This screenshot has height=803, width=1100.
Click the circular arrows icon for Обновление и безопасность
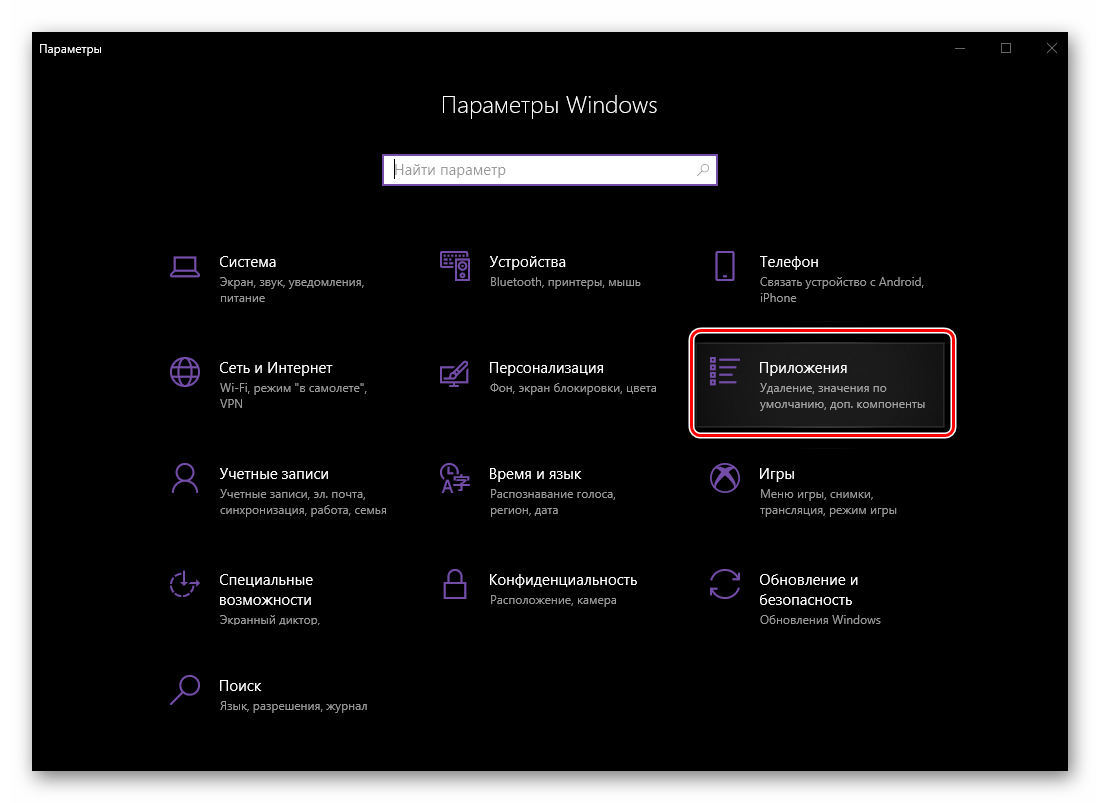coord(725,584)
